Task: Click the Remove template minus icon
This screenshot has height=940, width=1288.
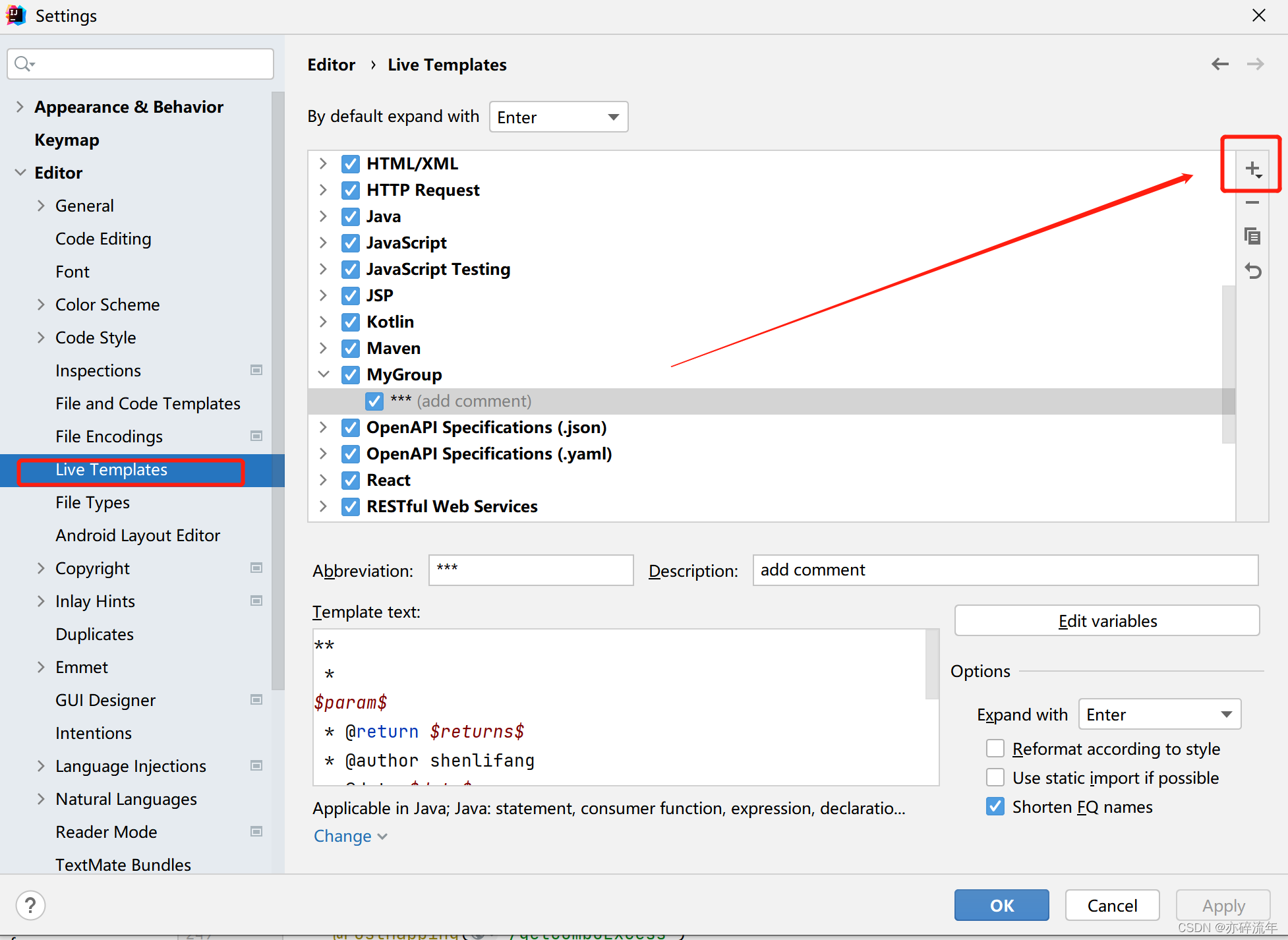Action: tap(1252, 203)
